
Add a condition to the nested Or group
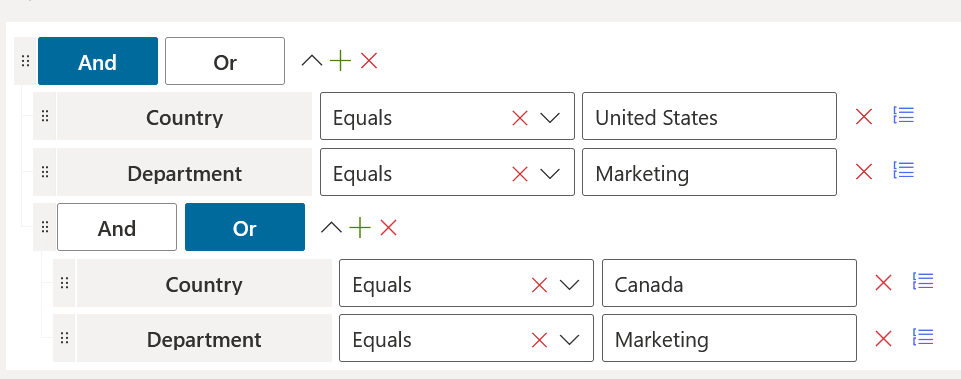click(360, 228)
